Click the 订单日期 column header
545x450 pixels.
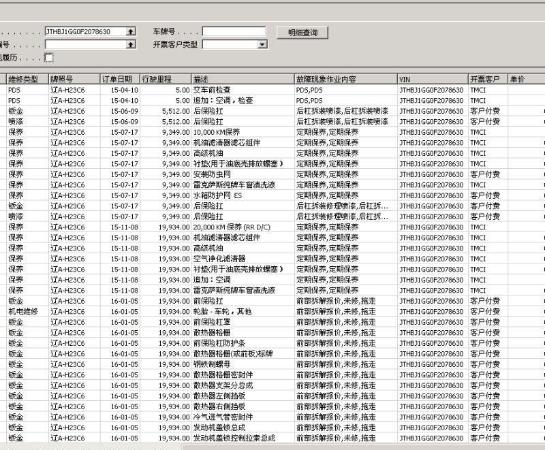tap(120, 79)
